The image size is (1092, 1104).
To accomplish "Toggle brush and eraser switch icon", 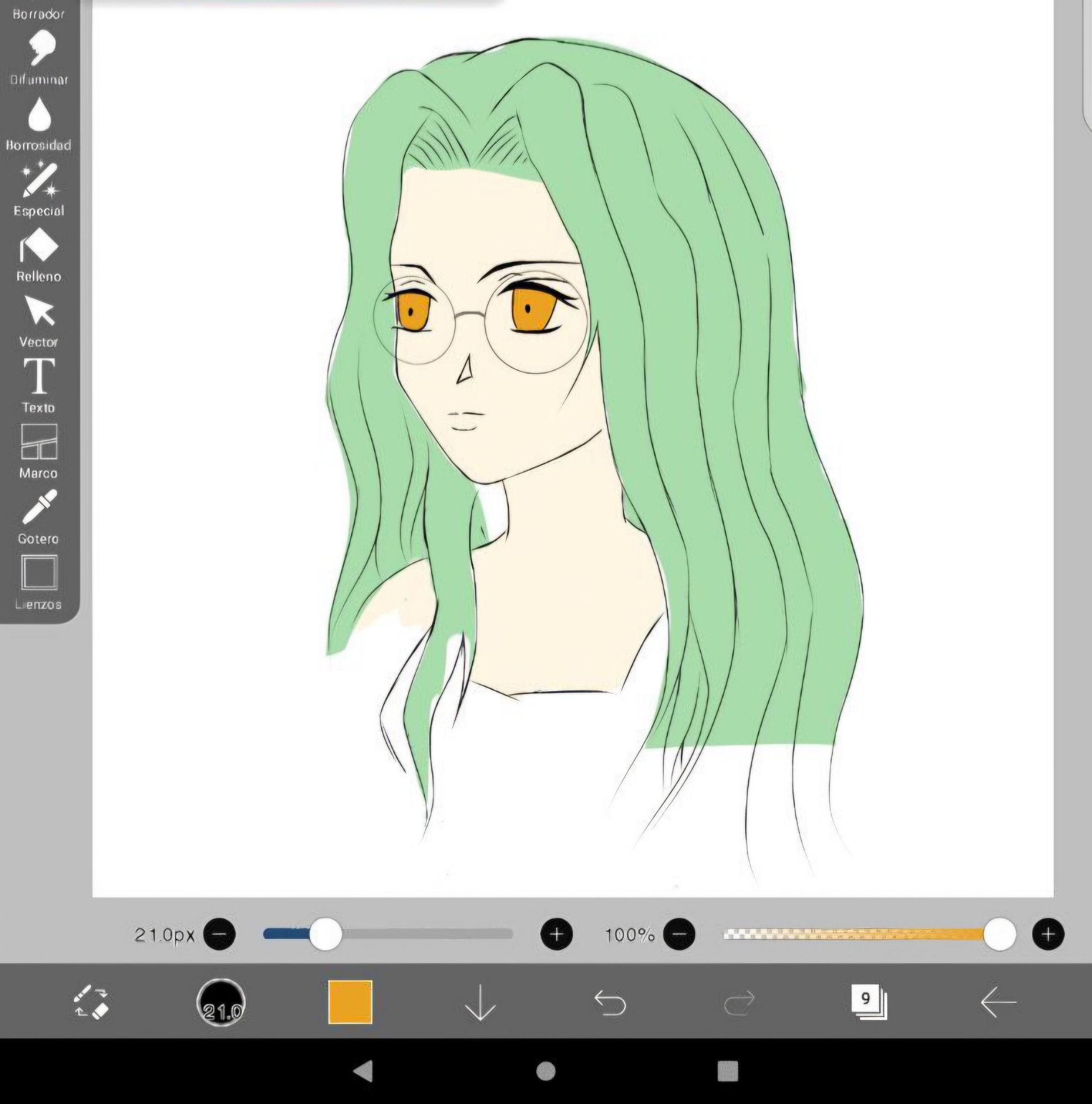I will [92, 1002].
